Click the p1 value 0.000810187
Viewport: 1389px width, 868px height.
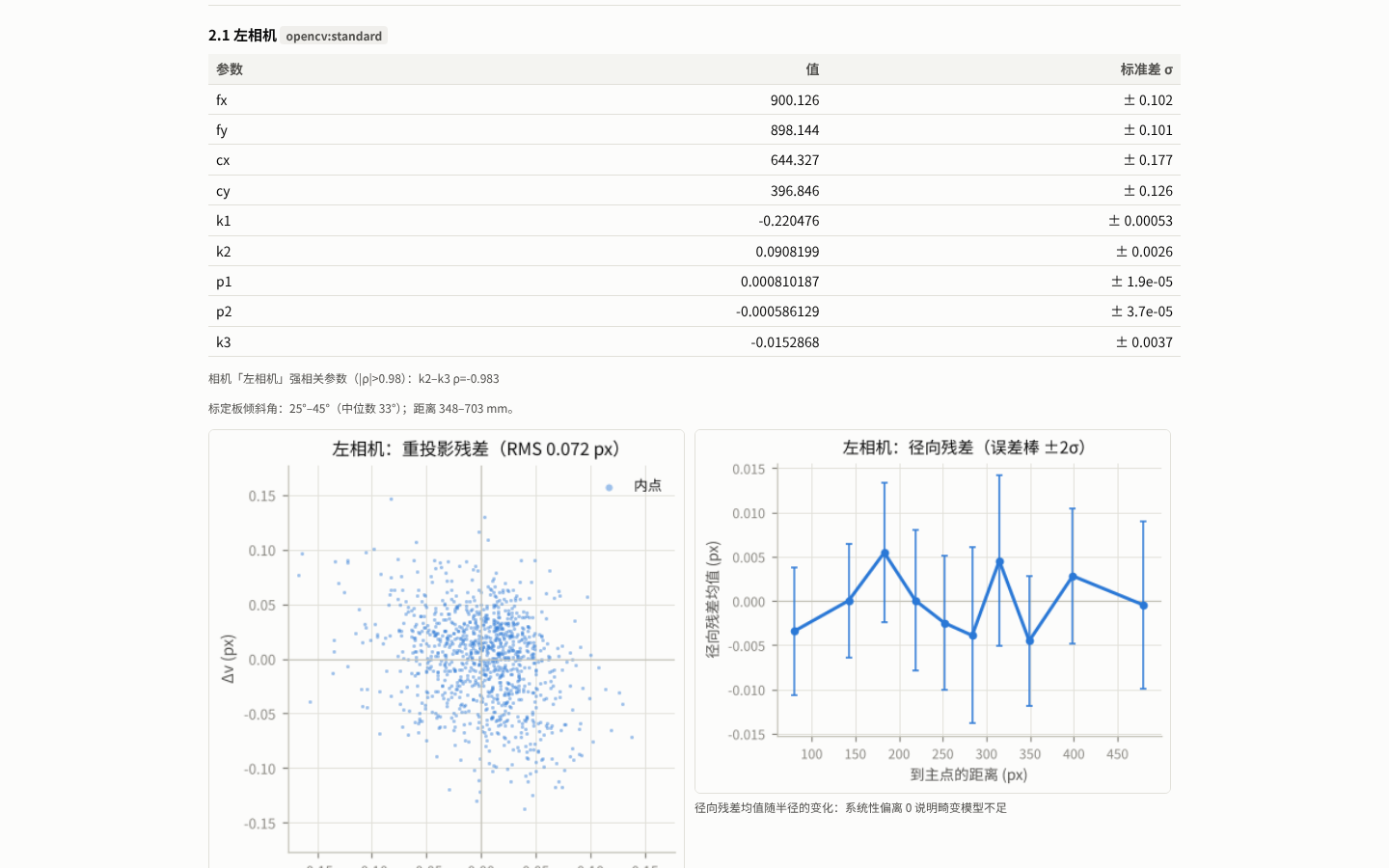780,282
